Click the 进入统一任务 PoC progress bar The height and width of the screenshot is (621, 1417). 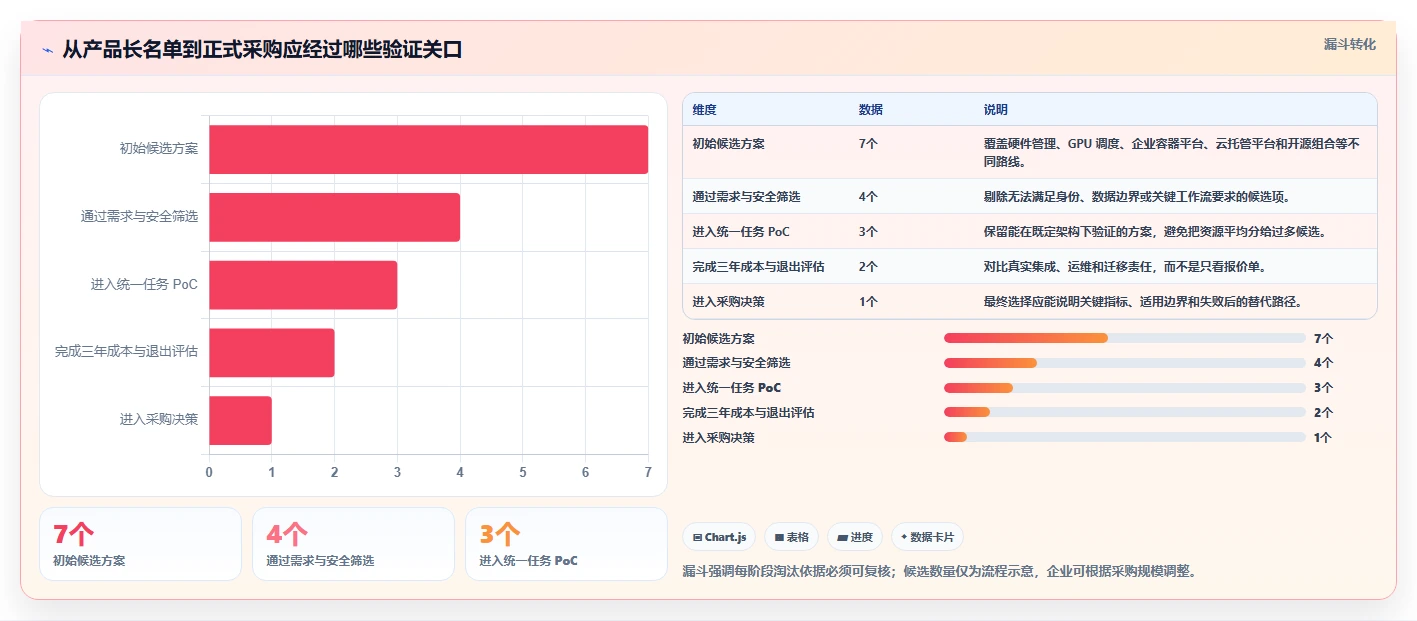(x=1125, y=387)
